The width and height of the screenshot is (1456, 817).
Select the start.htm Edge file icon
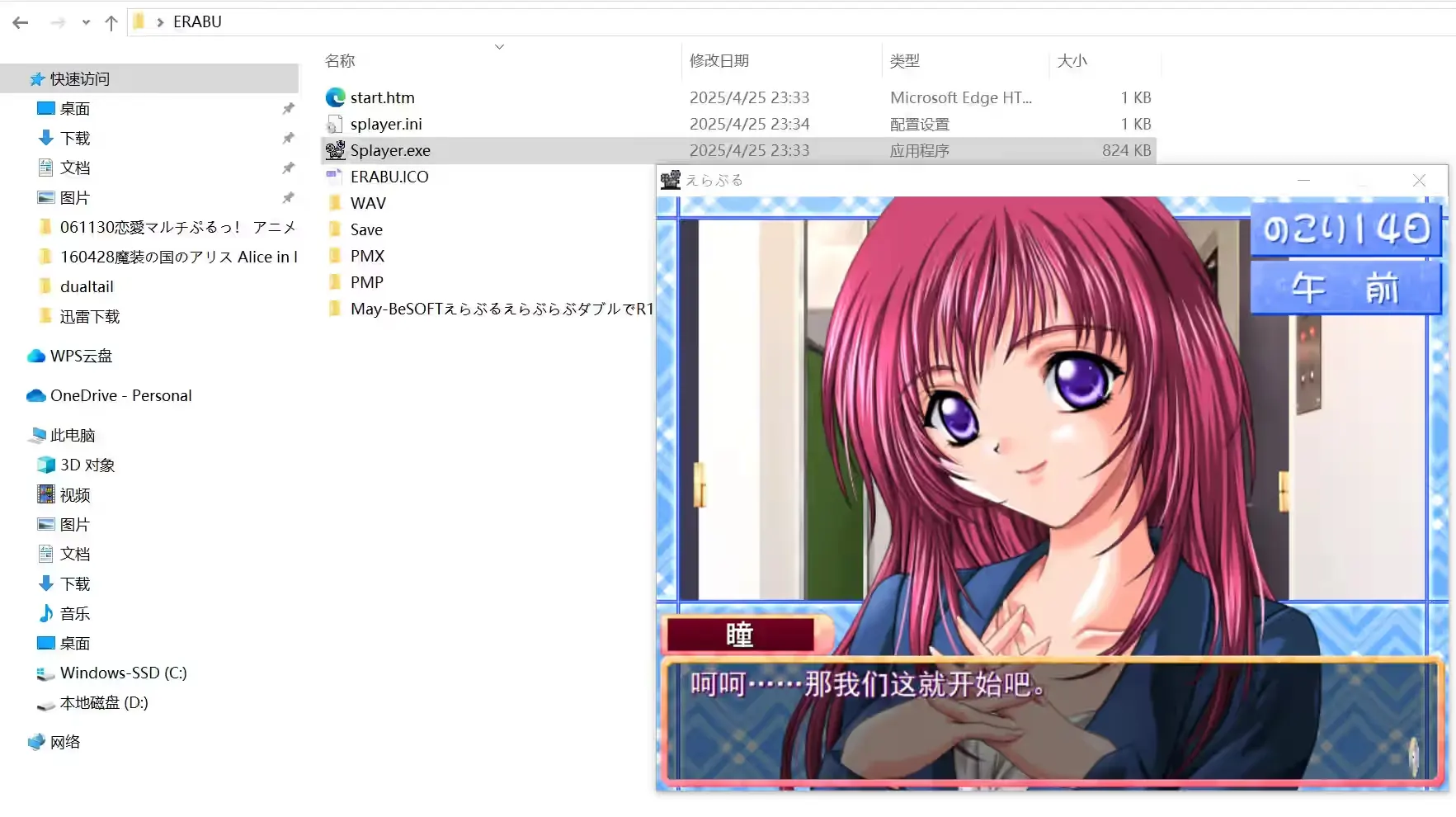[335, 97]
